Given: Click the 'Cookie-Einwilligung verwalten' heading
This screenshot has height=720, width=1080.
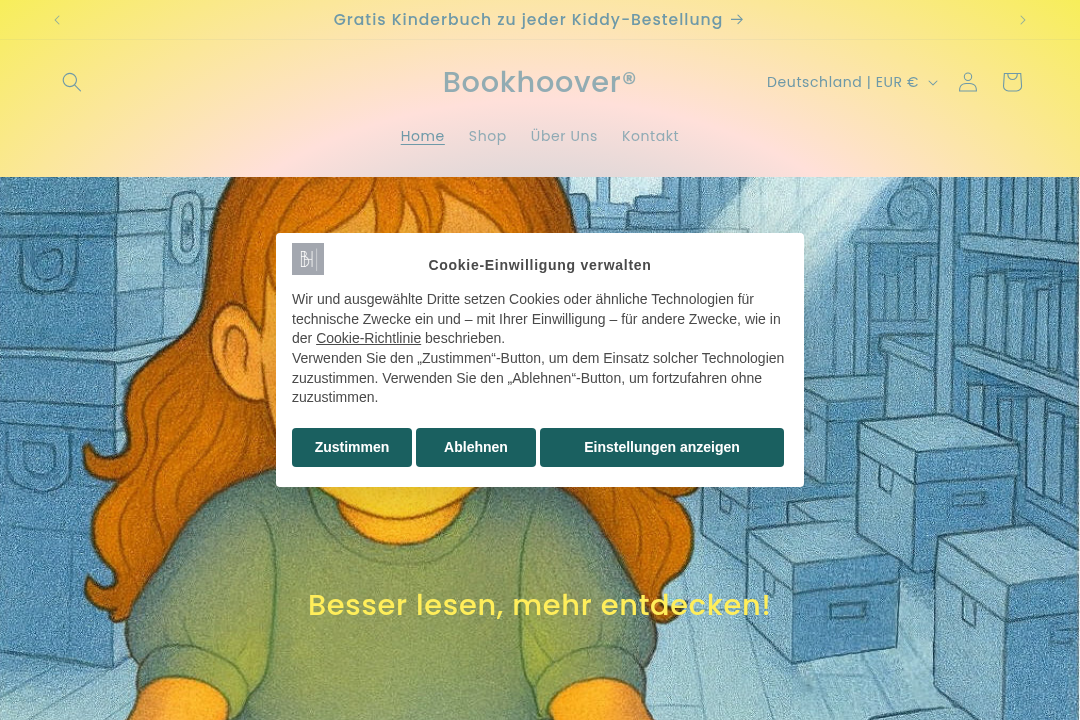Looking at the screenshot, I should click(x=539, y=265).
